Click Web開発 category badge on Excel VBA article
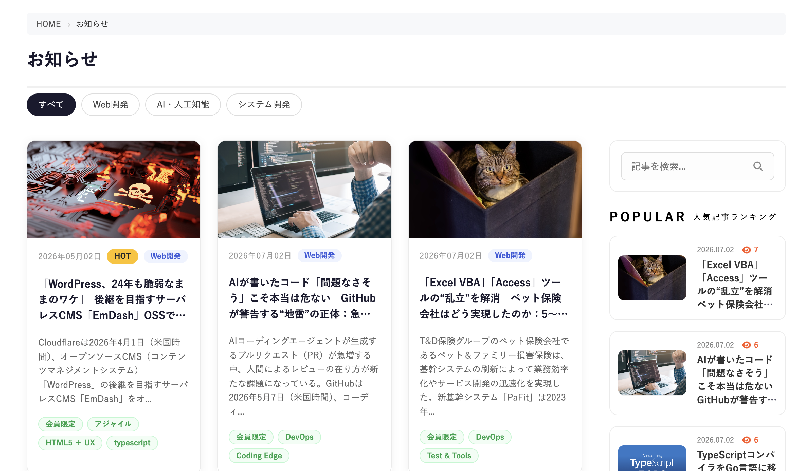Screen dimensions: 798x471 [510, 256]
